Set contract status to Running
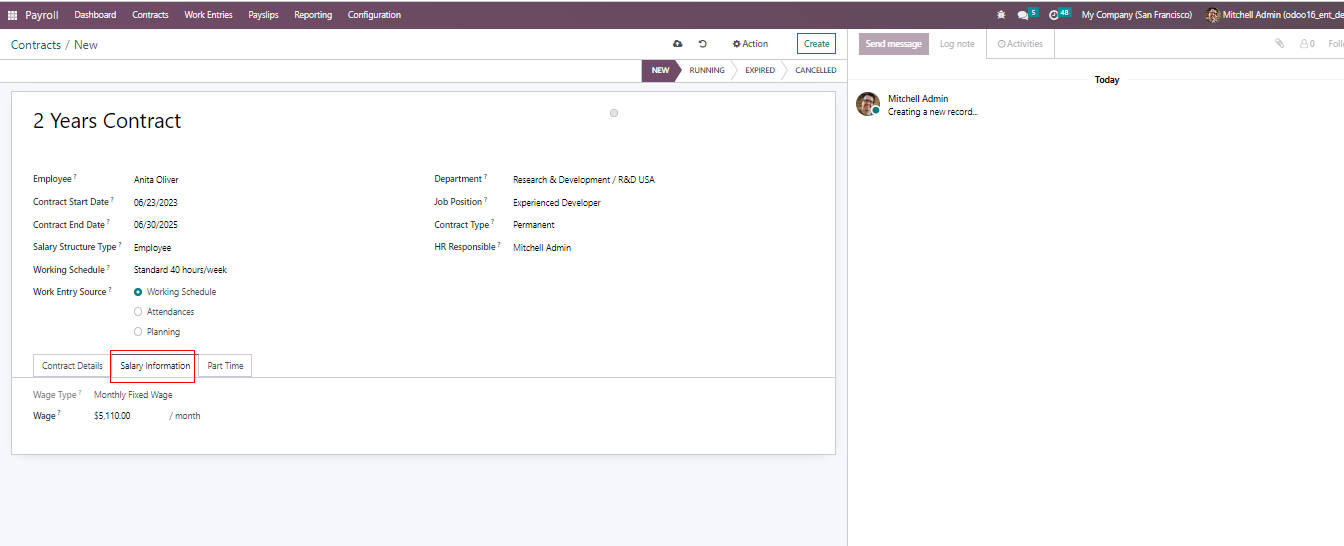This screenshot has width=1344, height=546. pos(706,71)
